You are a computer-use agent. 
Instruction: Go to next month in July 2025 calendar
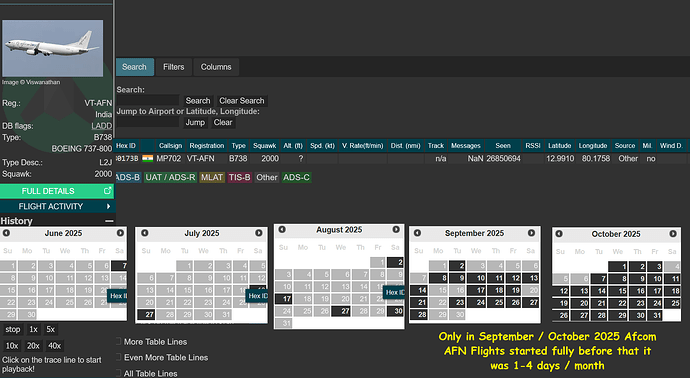pyautogui.click(x=259, y=233)
